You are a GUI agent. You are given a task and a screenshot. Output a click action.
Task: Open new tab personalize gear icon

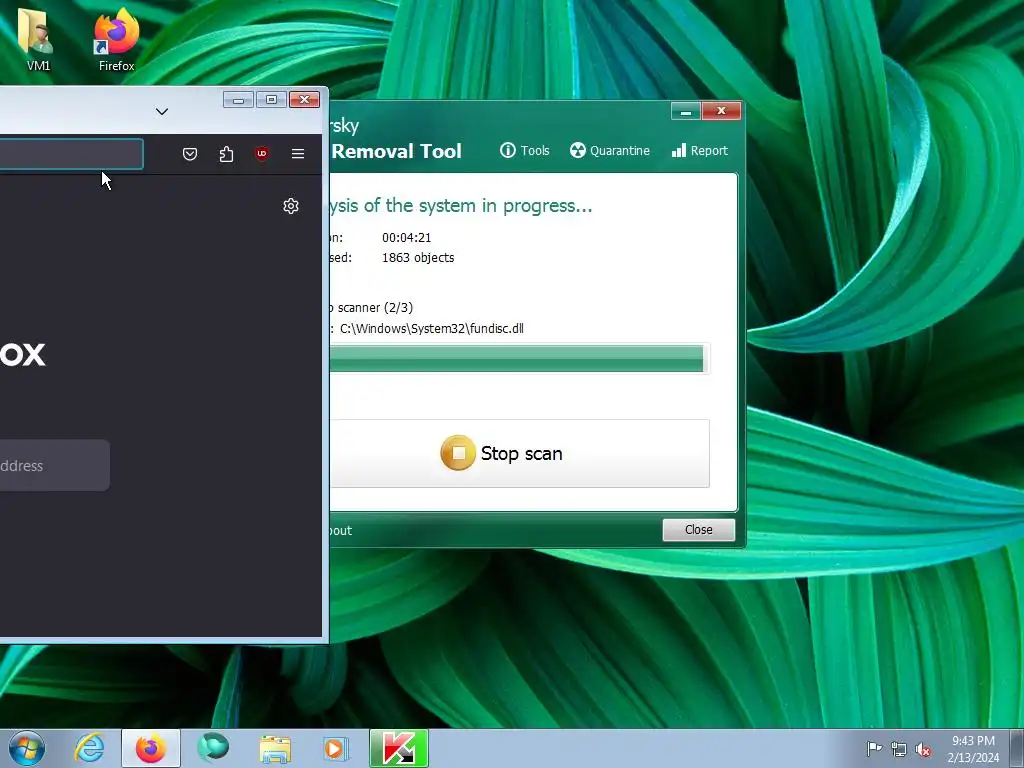(291, 206)
